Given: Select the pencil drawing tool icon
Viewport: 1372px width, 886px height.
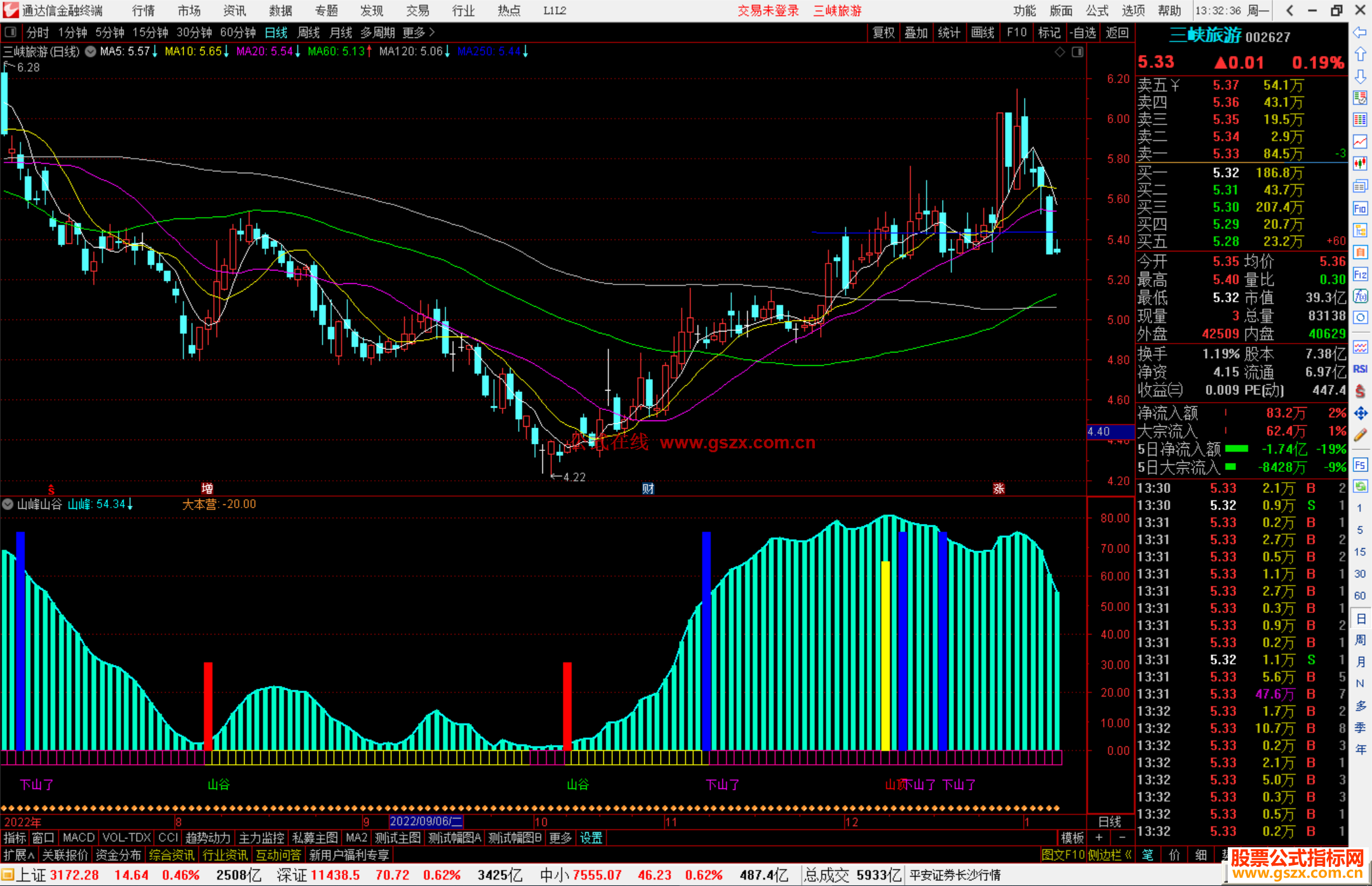Looking at the screenshot, I should point(1360,435).
